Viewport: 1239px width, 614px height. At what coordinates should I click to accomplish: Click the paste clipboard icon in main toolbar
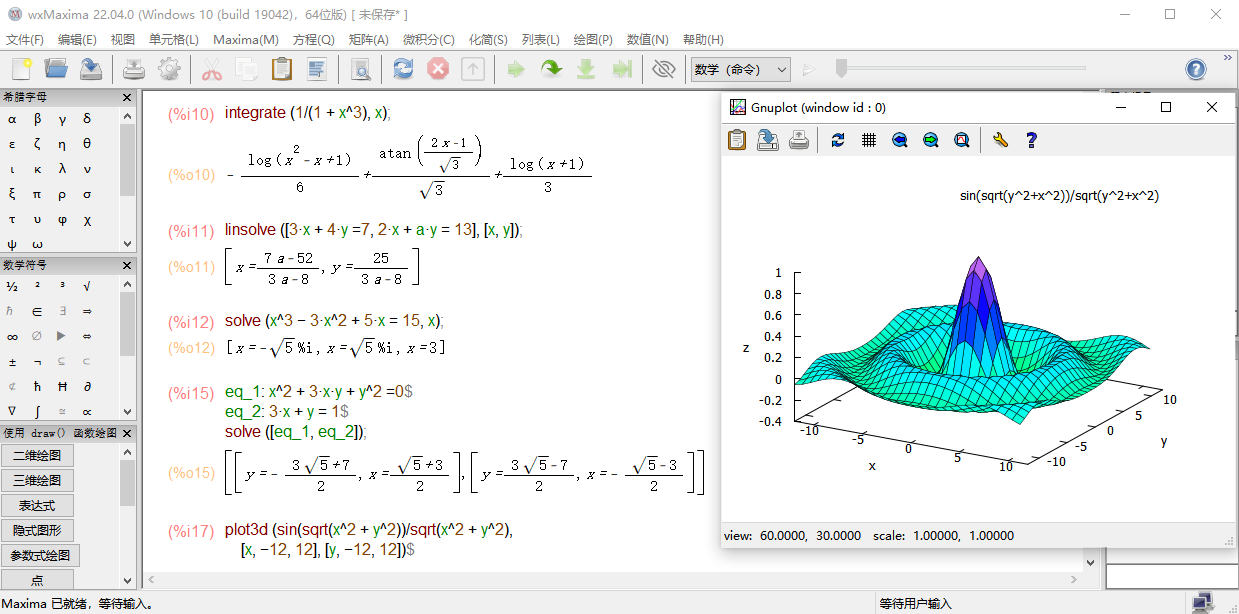282,69
